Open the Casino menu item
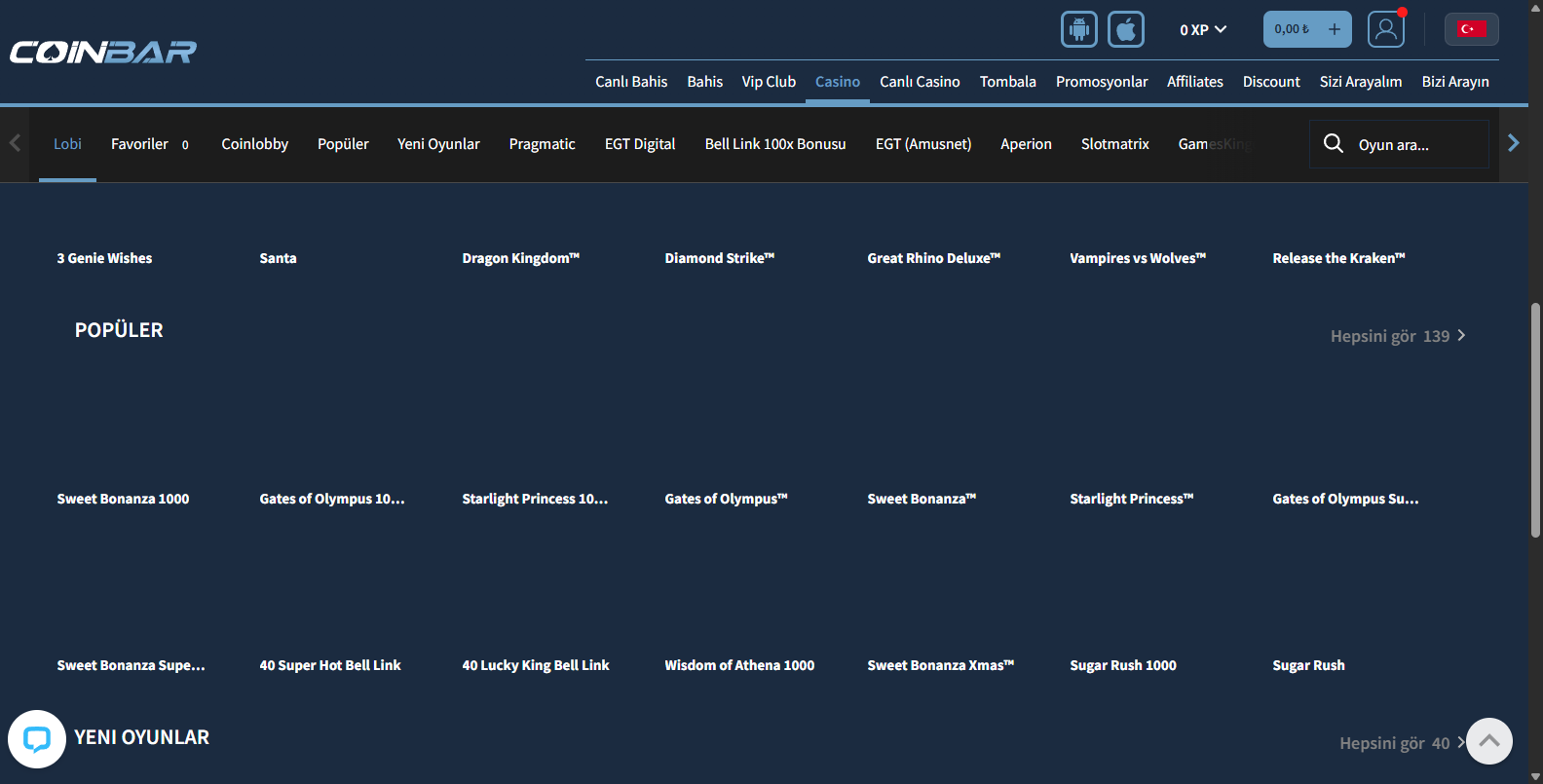The height and width of the screenshot is (784, 1543). [x=838, y=82]
